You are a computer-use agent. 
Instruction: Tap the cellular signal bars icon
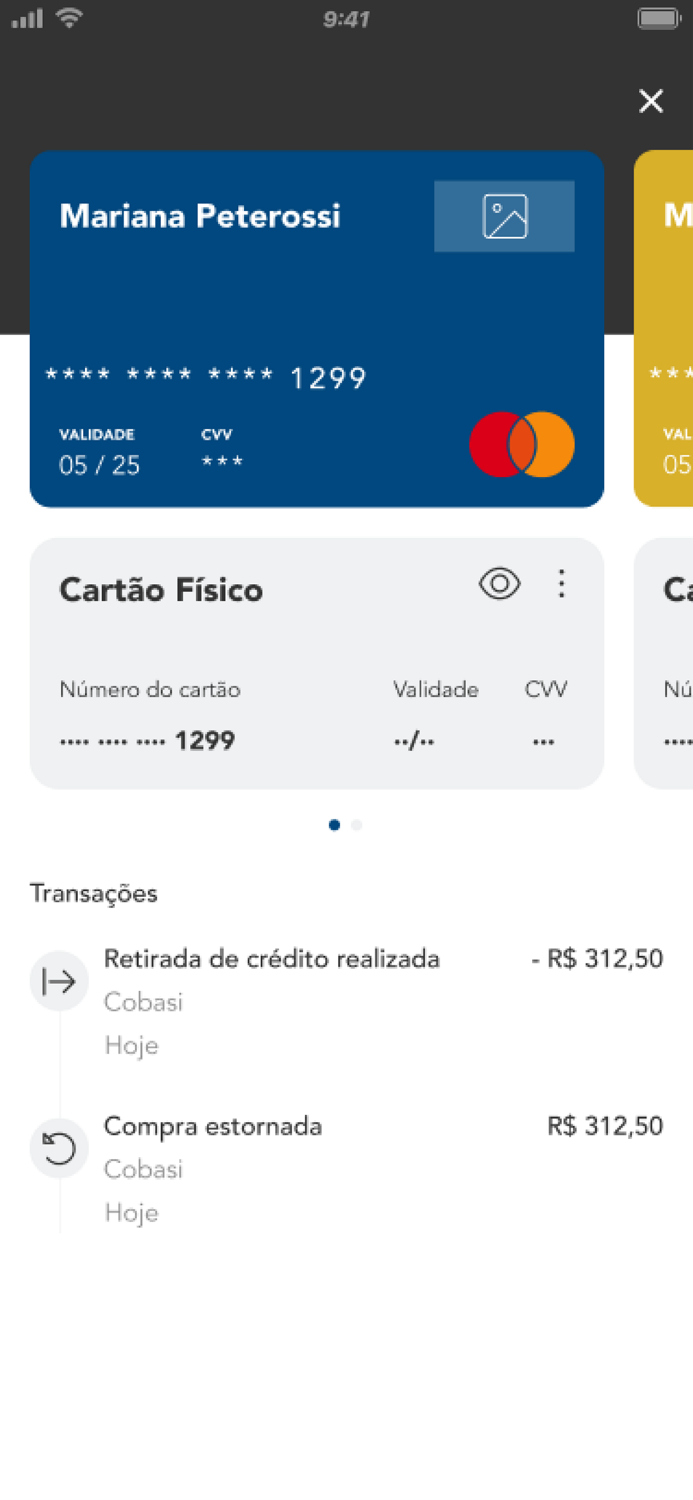(x=26, y=16)
